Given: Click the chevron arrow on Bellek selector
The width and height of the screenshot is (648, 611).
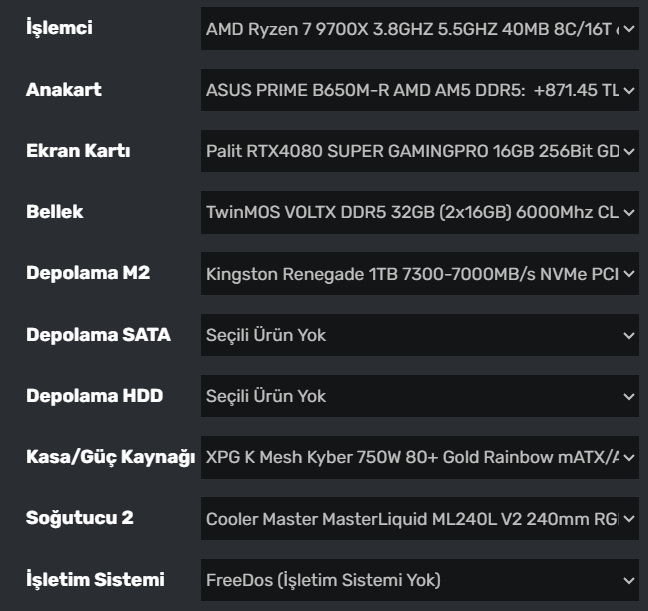Looking at the screenshot, I should 628,213.
